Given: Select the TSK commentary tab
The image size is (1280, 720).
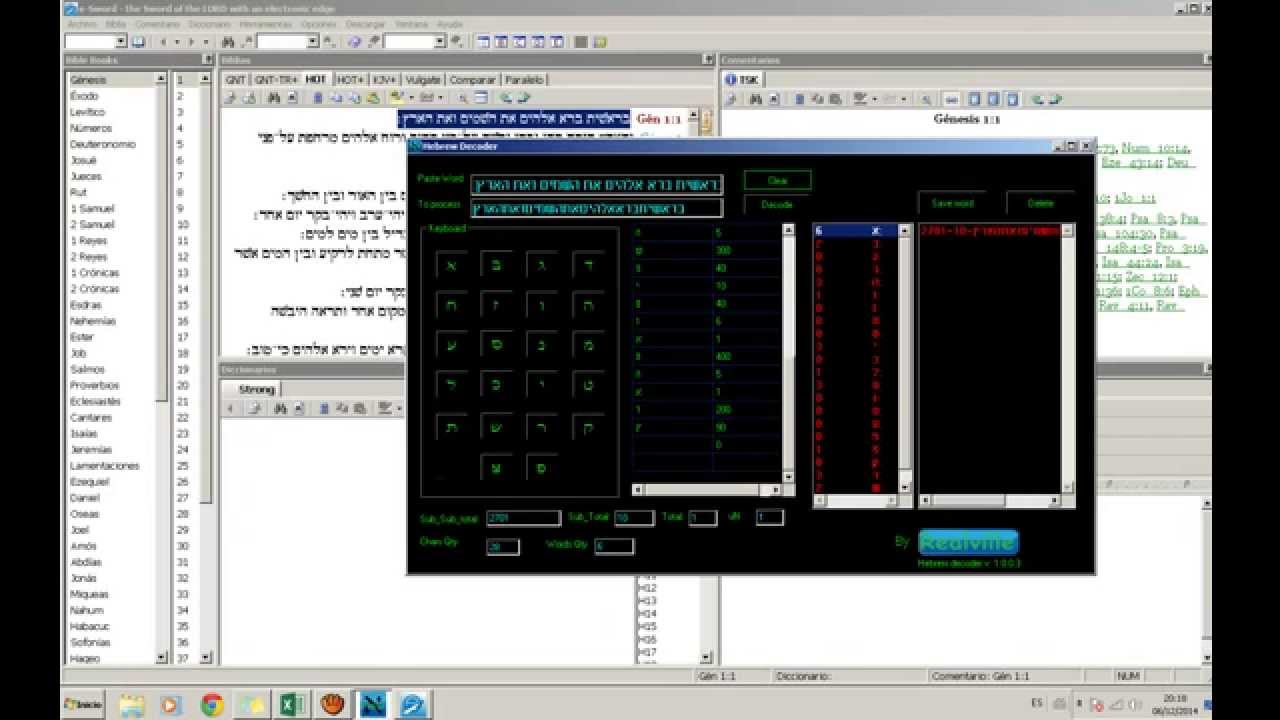Looking at the screenshot, I should click(x=742, y=79).
